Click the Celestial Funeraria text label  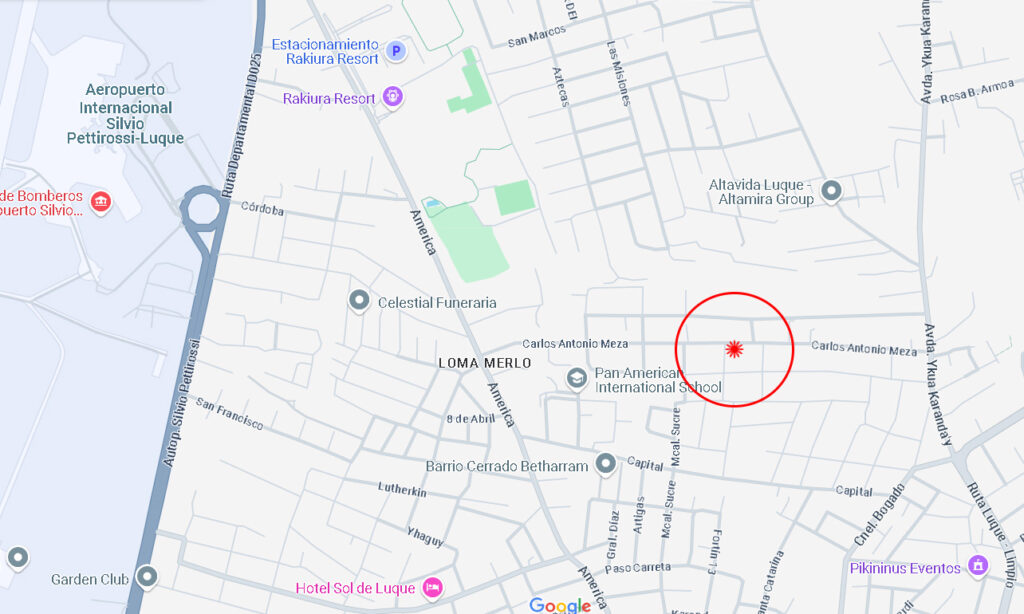coord(437,302)
